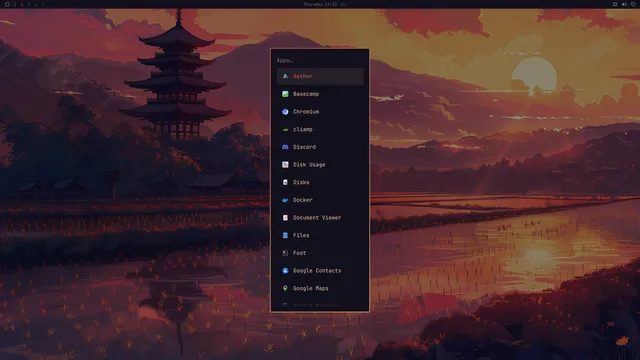Open Basecamp via its green icon
The height and width of the screenshot is (360, 640).
[285, 94]
